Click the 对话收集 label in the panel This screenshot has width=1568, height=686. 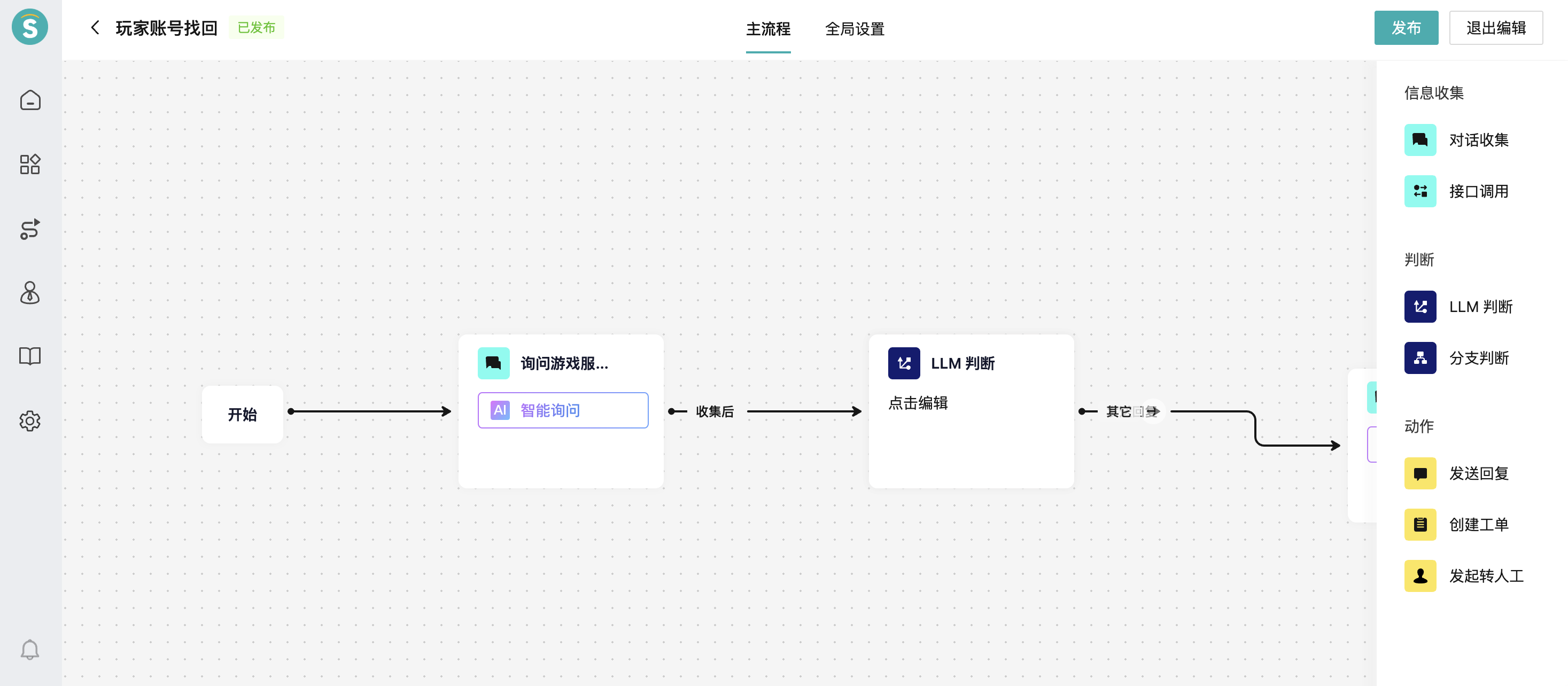1479,140
